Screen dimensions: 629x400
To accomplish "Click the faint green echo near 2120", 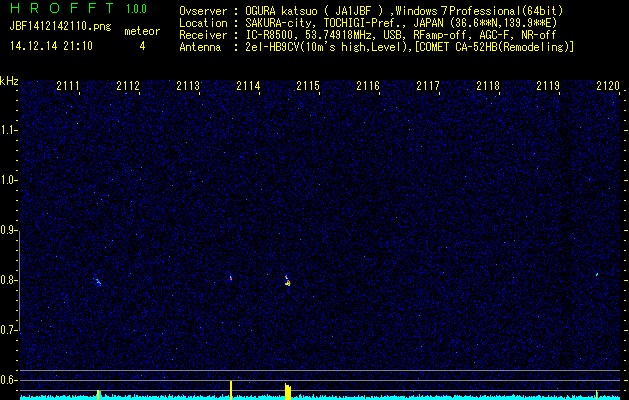I will coord(597,274).
